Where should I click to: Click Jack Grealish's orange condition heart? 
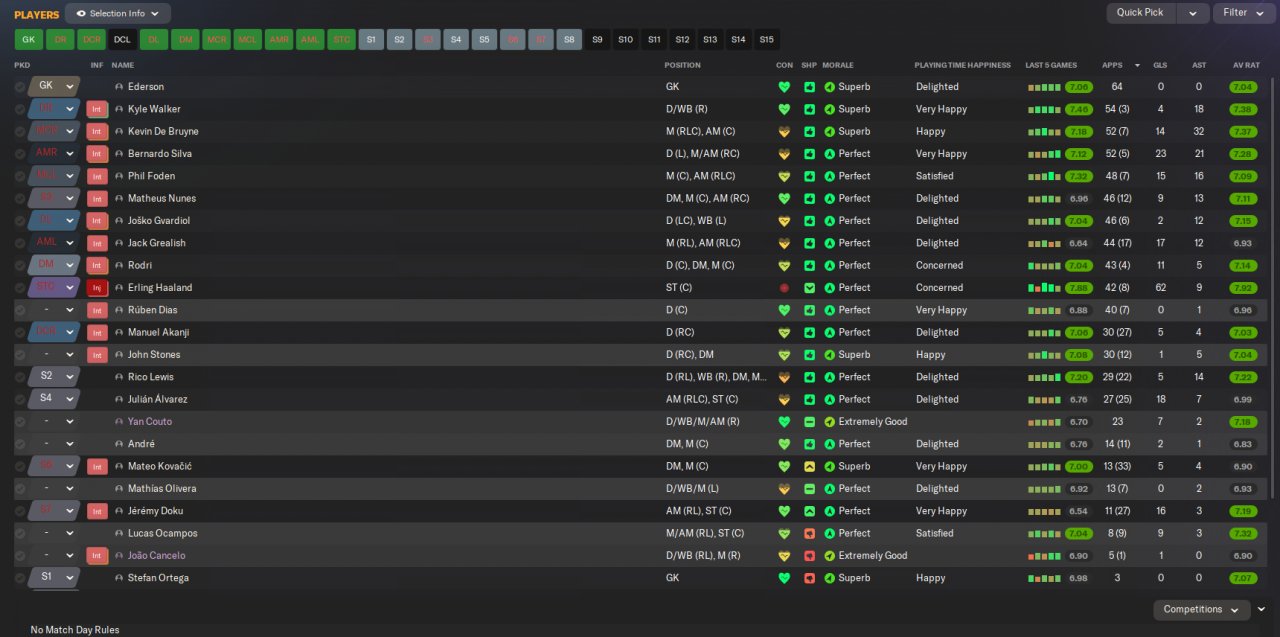pyautogui.click(x=784, y=243)
